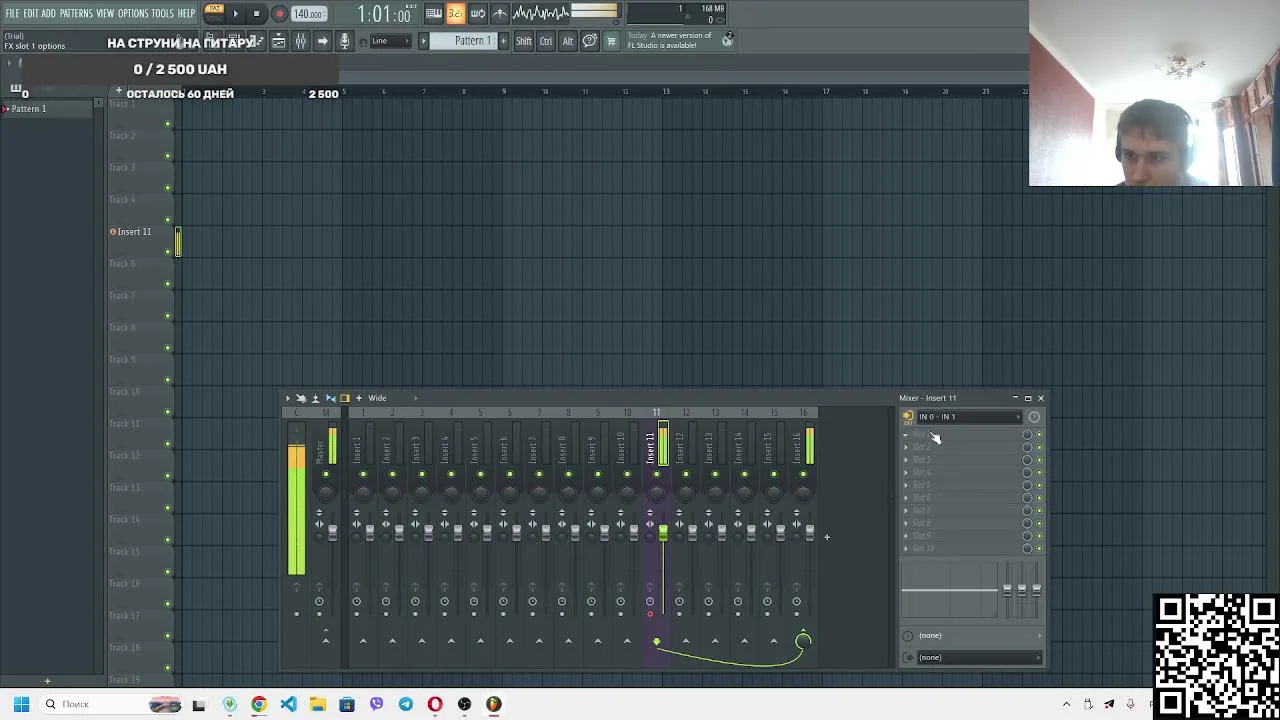Click the Insert 16 send level knob
The width and height of the screenshot is (1280, 720).
tap(803, 641)
